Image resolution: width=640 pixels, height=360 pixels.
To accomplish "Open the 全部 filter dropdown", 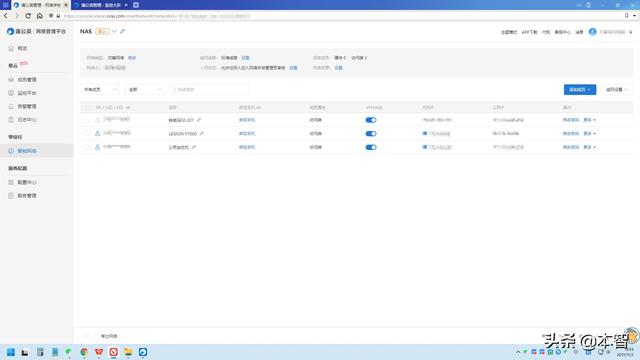I will (x=145, y=89).
